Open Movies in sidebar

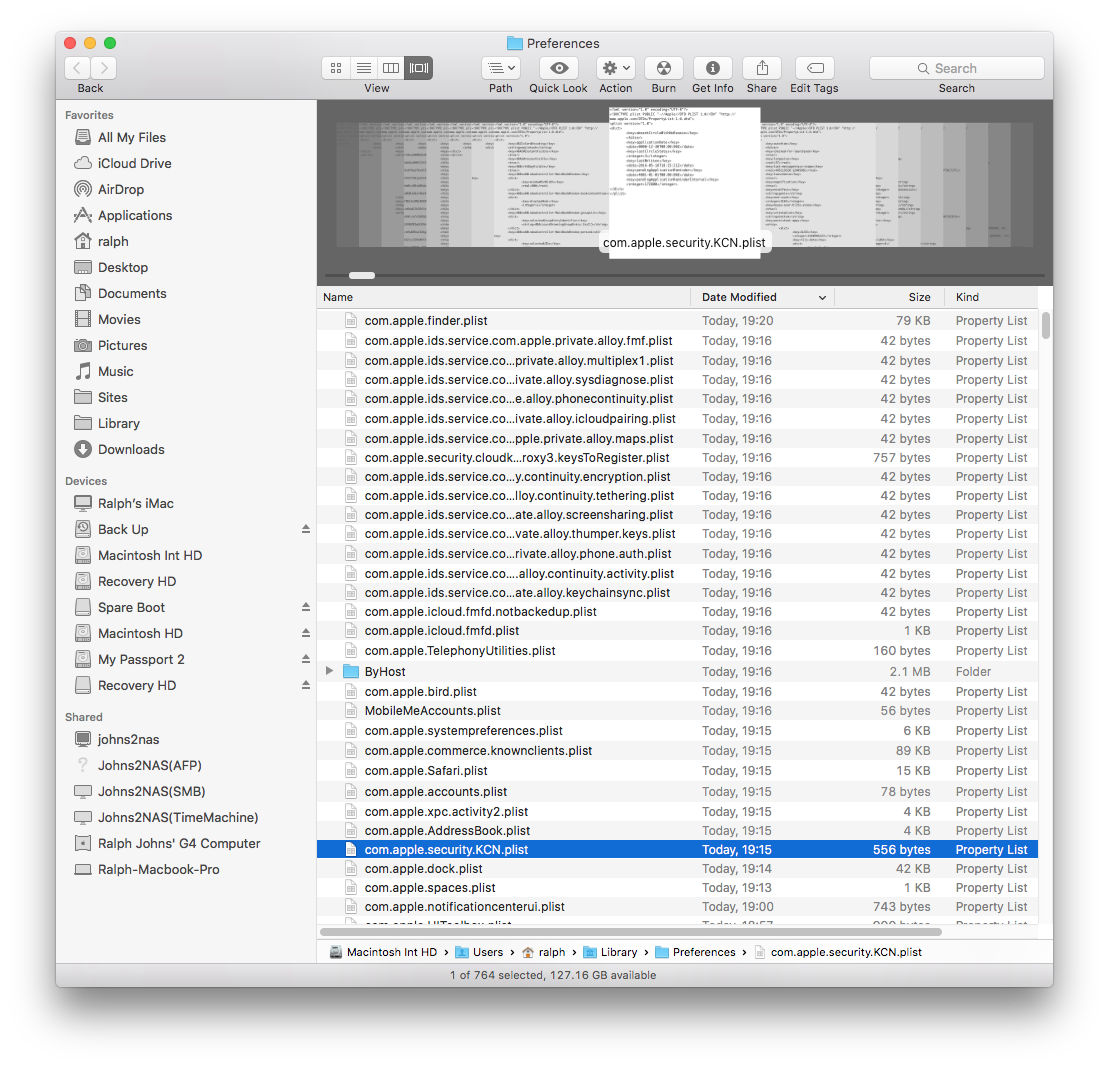119,320
